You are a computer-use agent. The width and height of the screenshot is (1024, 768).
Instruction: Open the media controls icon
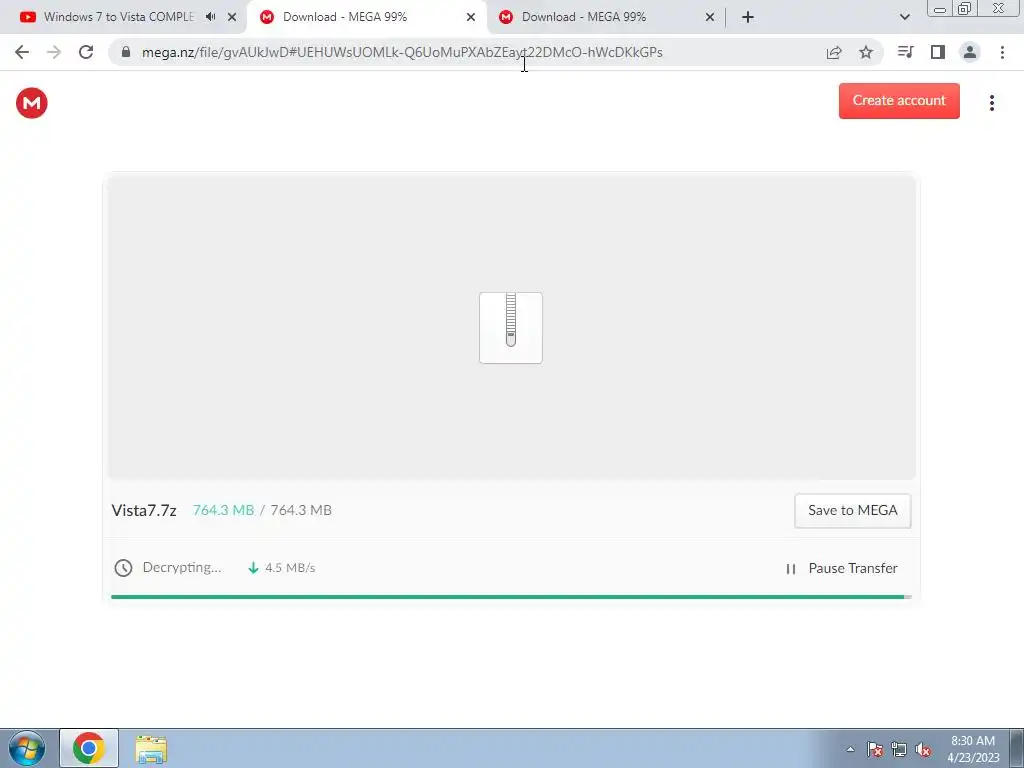905,52
